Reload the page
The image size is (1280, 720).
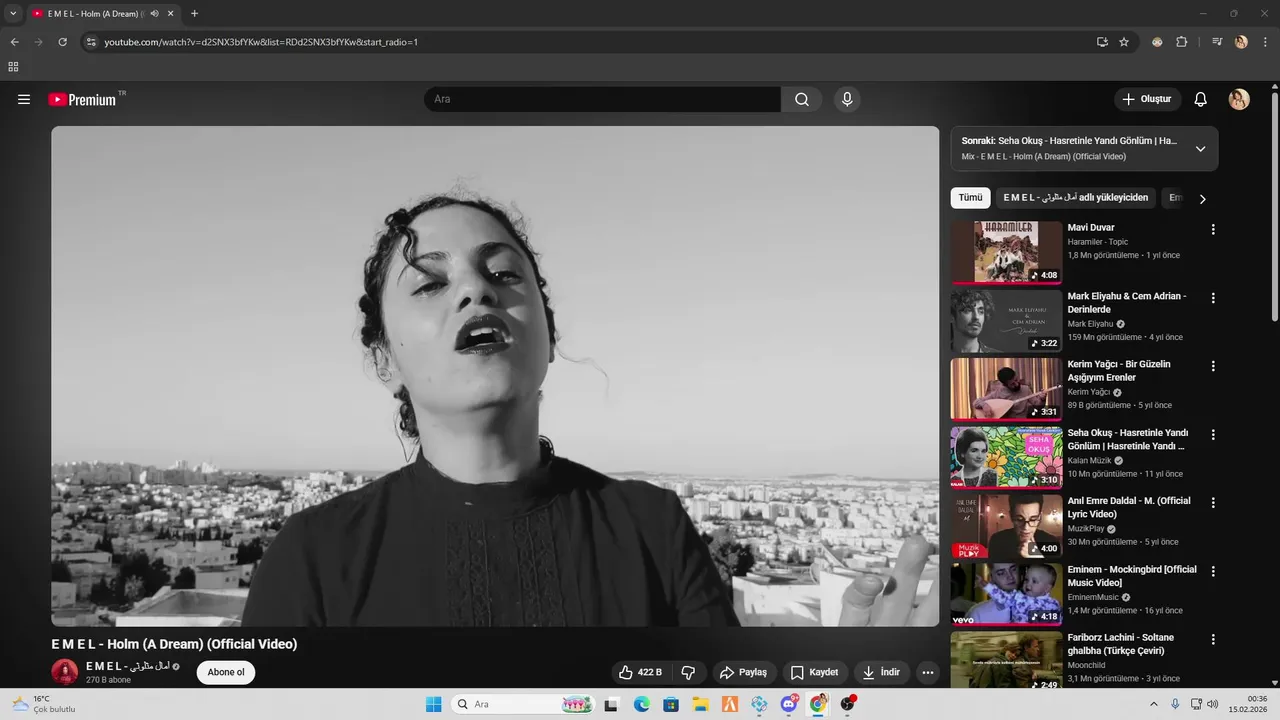coord(62,42)
